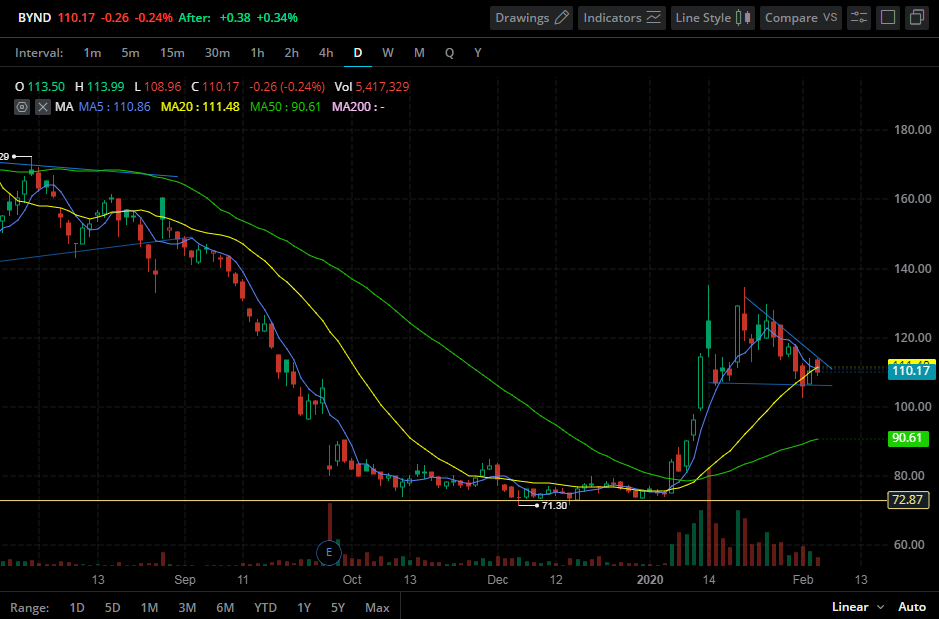The height and width of the screenshot is (619, 939).
Task: Open the Compare VS option
Action: point(801,18)
